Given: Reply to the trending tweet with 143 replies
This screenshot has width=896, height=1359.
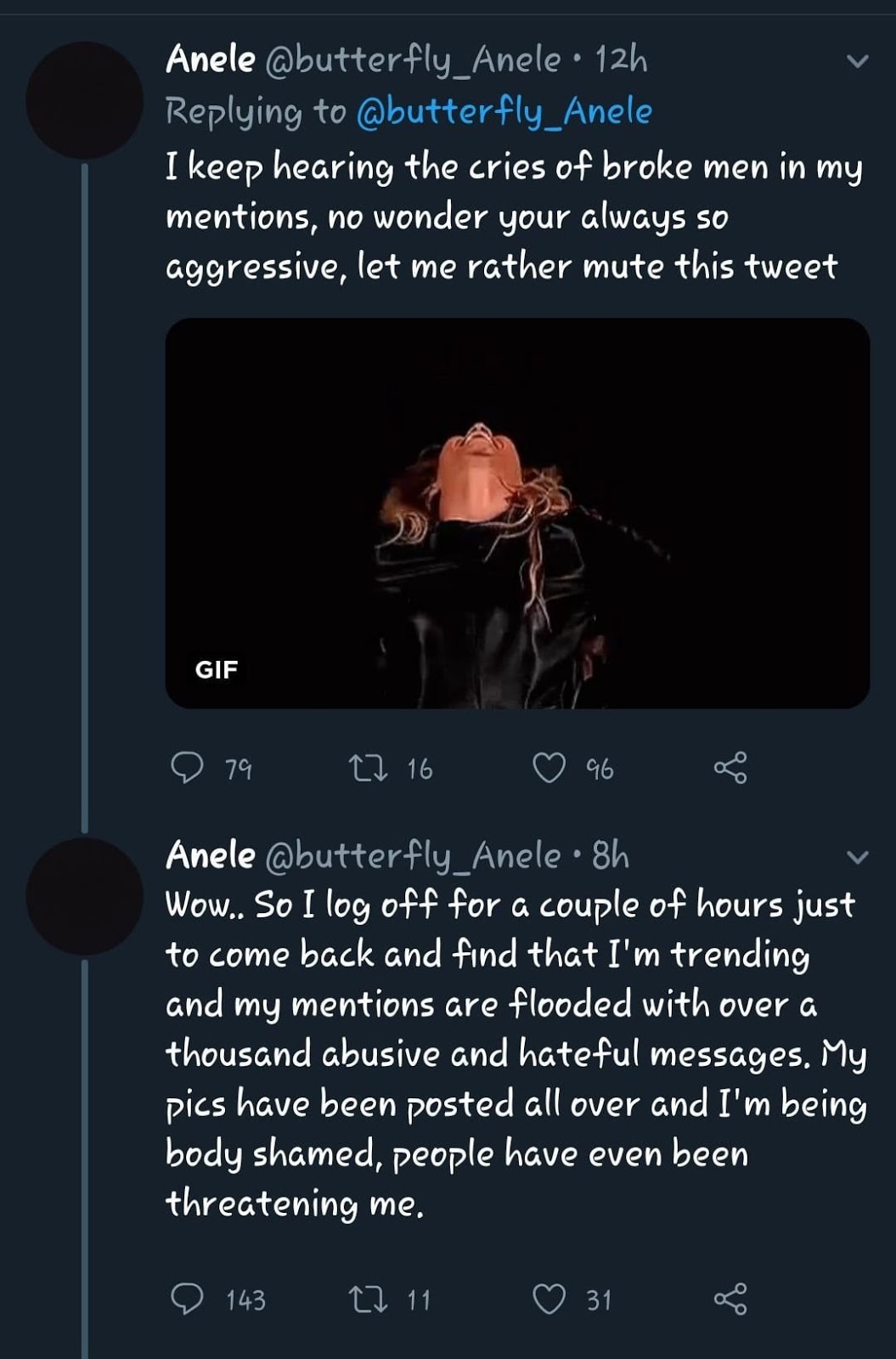Looking at the screenshot, I should (187, 1299).
